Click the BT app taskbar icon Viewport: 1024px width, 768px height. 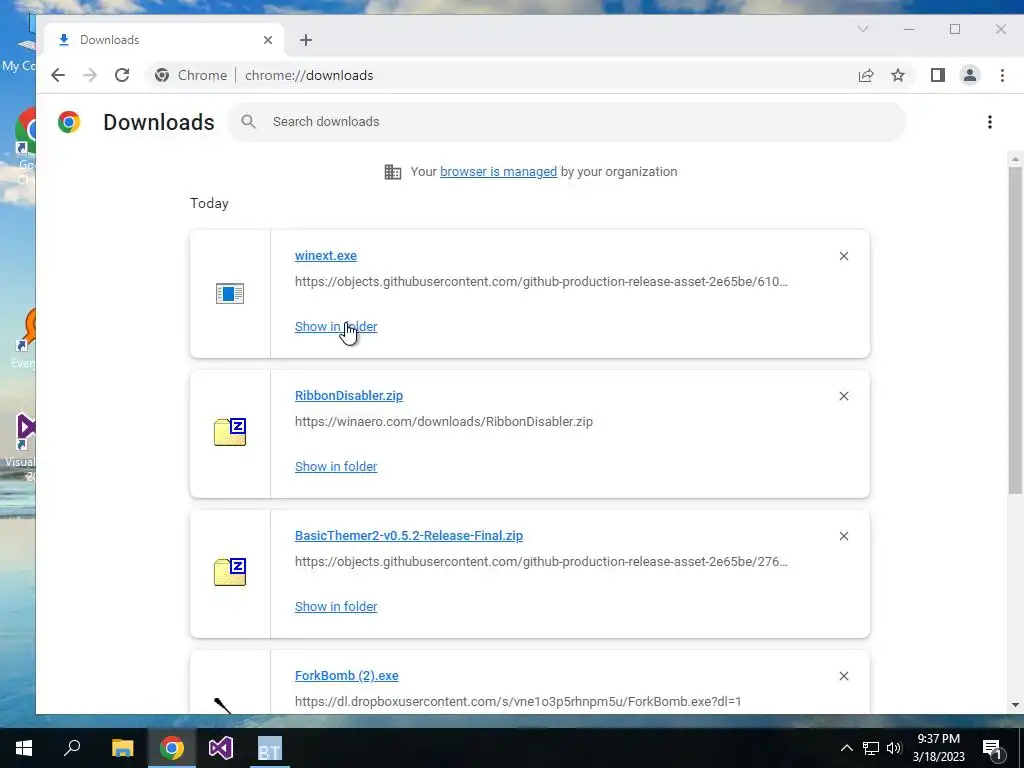tap(270, 748)
